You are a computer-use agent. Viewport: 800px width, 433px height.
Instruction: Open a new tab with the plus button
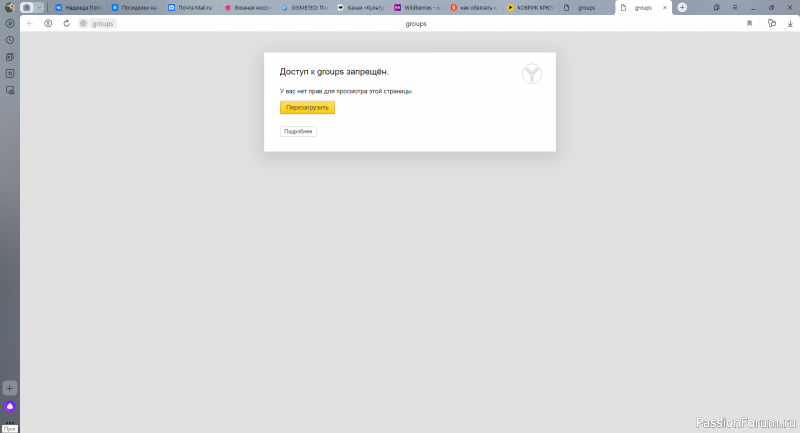click(682, 7)
